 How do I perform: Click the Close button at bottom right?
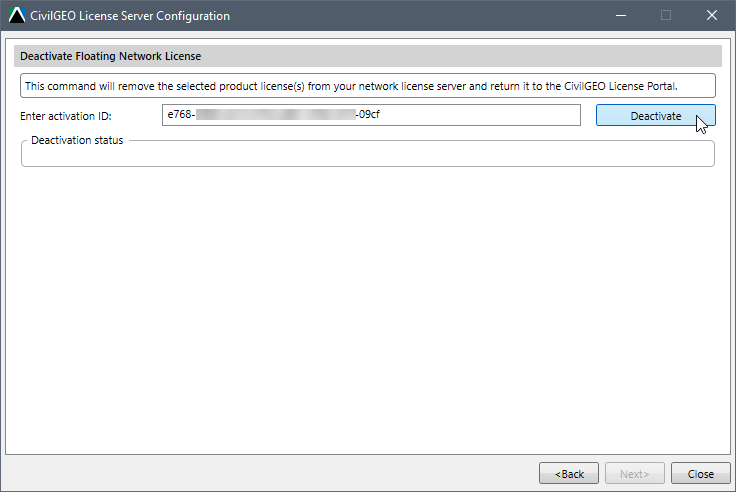click(700, 473)
